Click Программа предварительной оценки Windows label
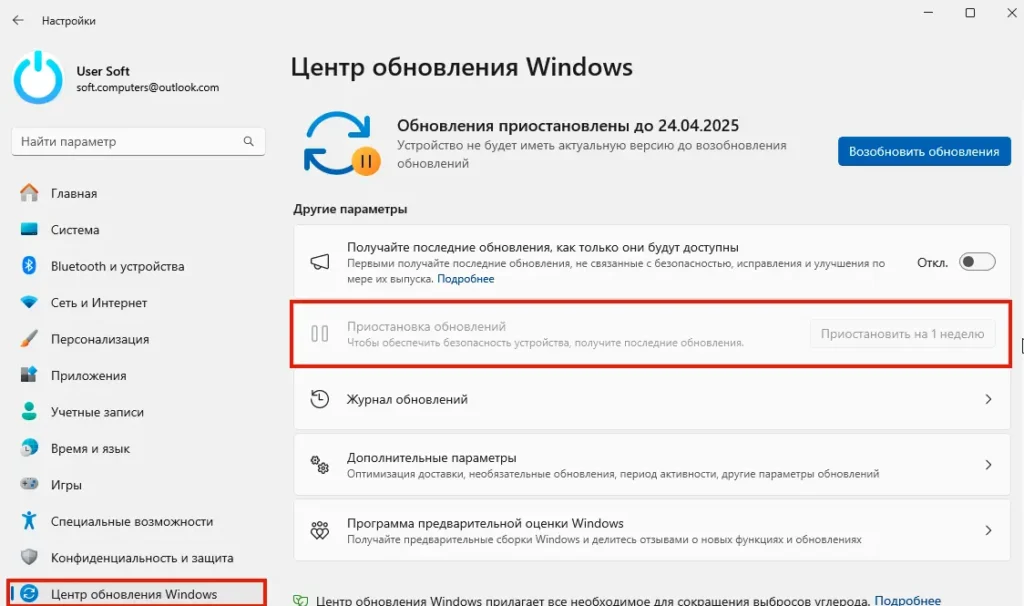 tap(485, 523)
